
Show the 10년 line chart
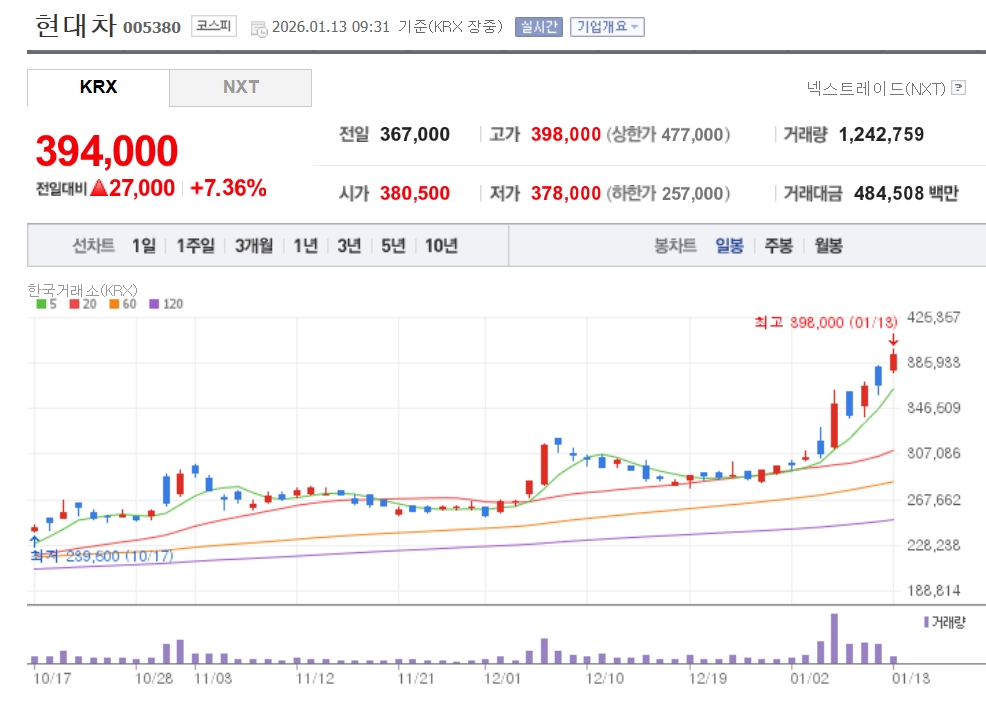click(x=441, y=245)
